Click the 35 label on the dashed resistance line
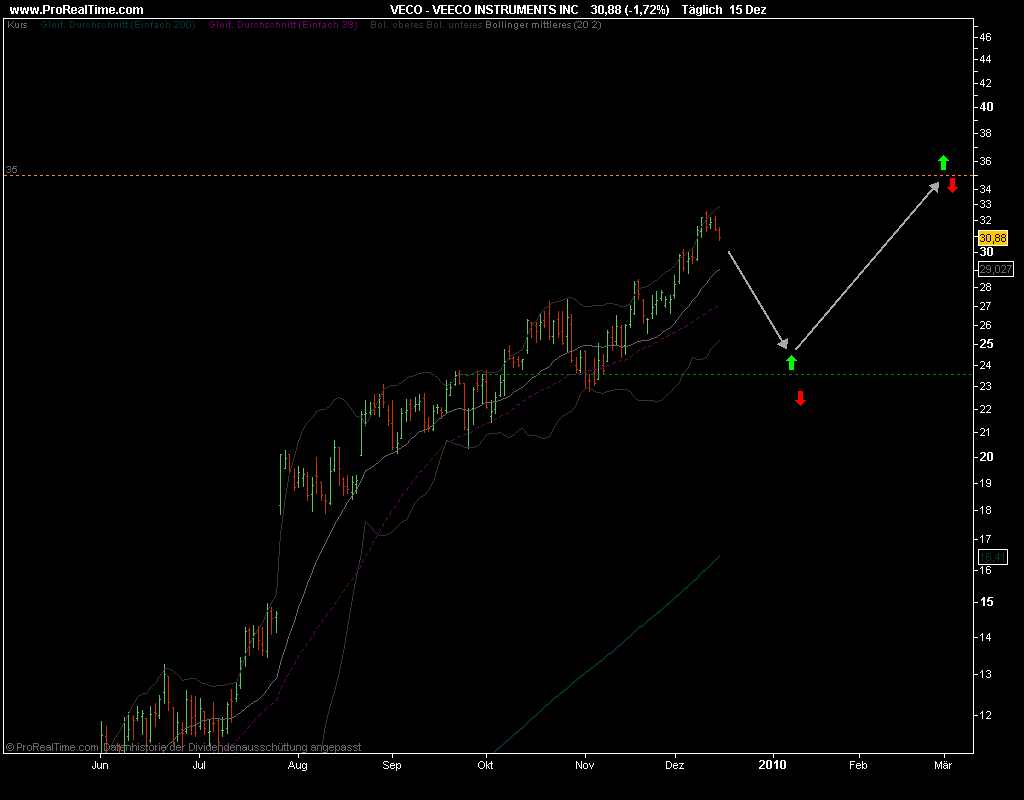Viewport: 1024px width, 800px height. (12, 170)
